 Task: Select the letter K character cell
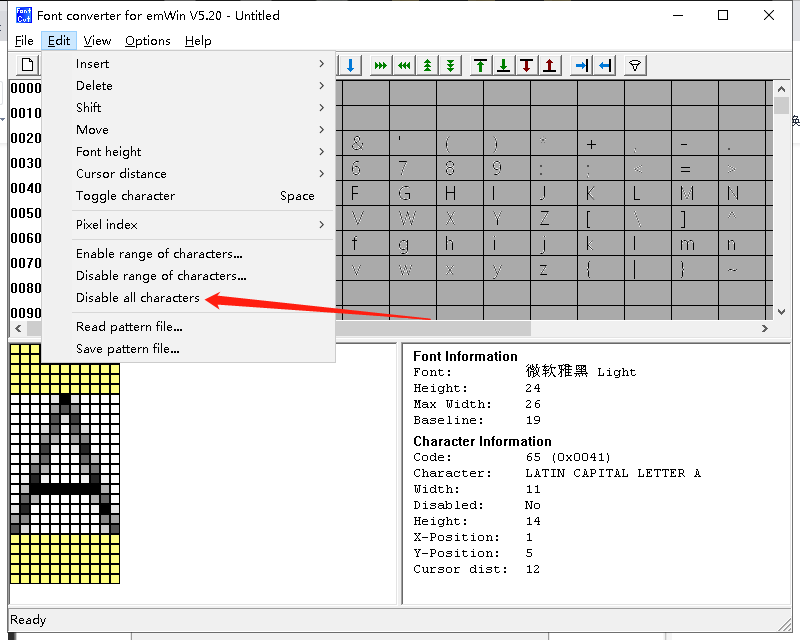pyautogui.click(x=591, y=194)
